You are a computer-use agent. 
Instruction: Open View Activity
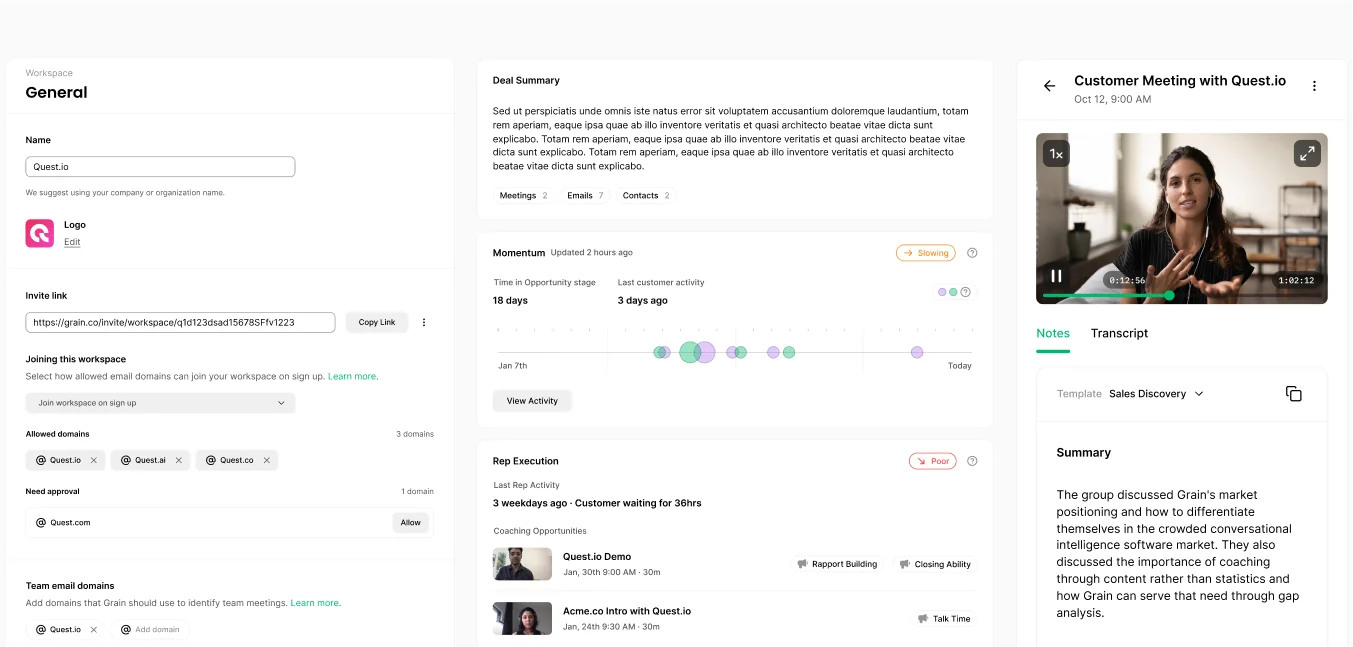[532, 401]
